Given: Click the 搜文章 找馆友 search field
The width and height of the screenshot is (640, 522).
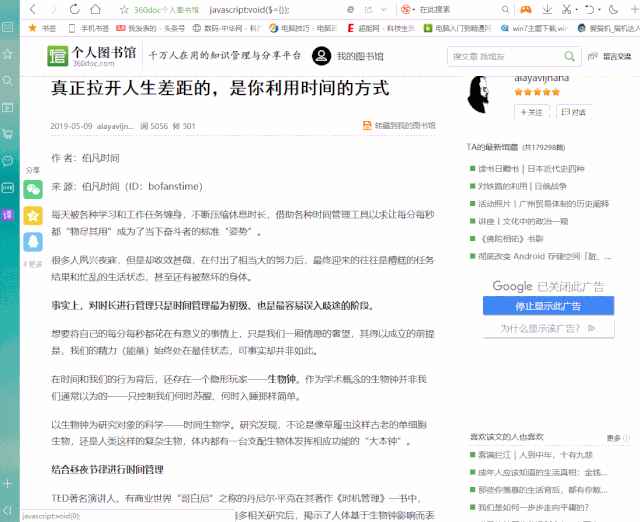Looking at the screenshot, I should pos(505,56).
